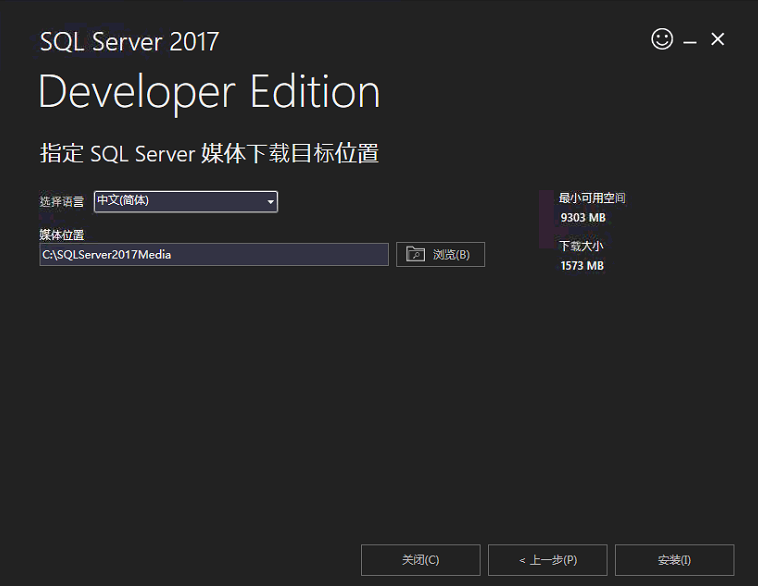Click the Developer Edition title text

(x=209, y=92)
